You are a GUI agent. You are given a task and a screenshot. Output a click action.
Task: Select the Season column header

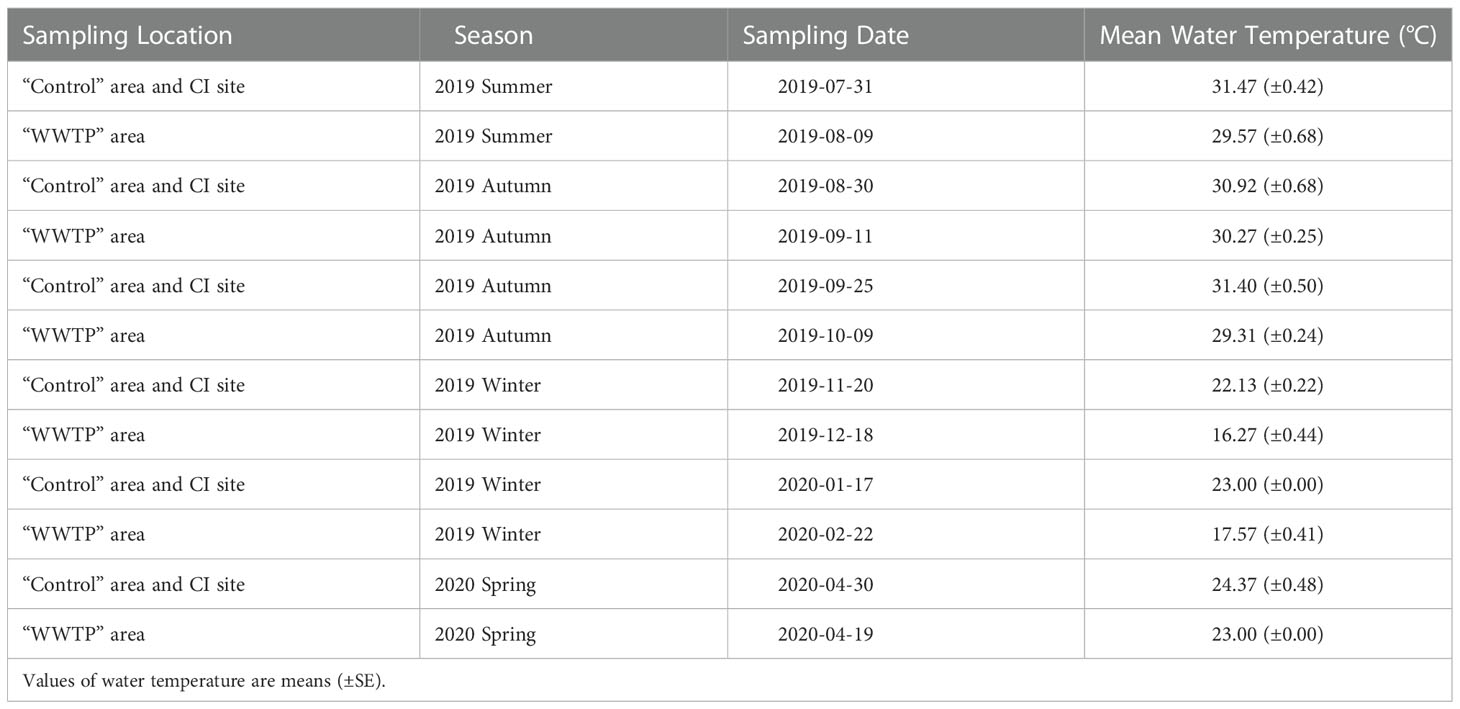(493, 36)
